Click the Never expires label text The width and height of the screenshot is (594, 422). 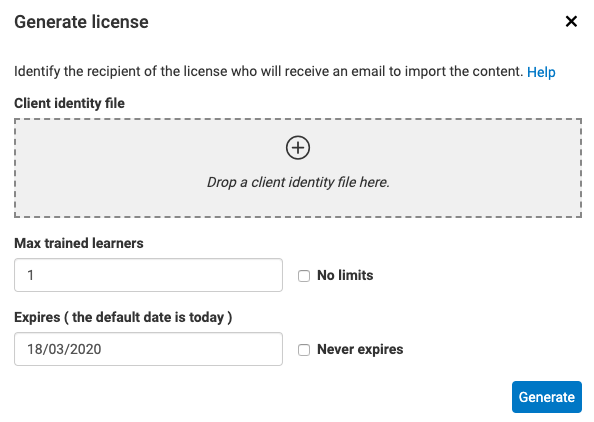[360, 349]
